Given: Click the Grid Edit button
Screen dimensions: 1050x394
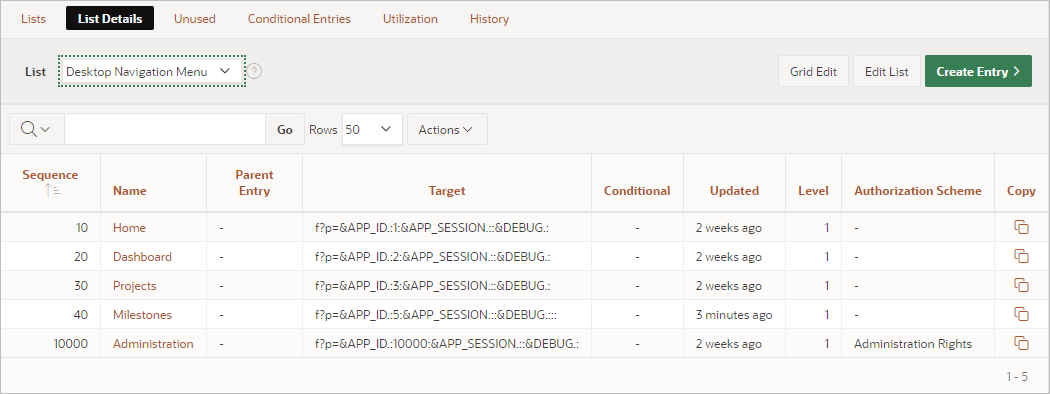Looking at the screenshot, I should point(814,71).
